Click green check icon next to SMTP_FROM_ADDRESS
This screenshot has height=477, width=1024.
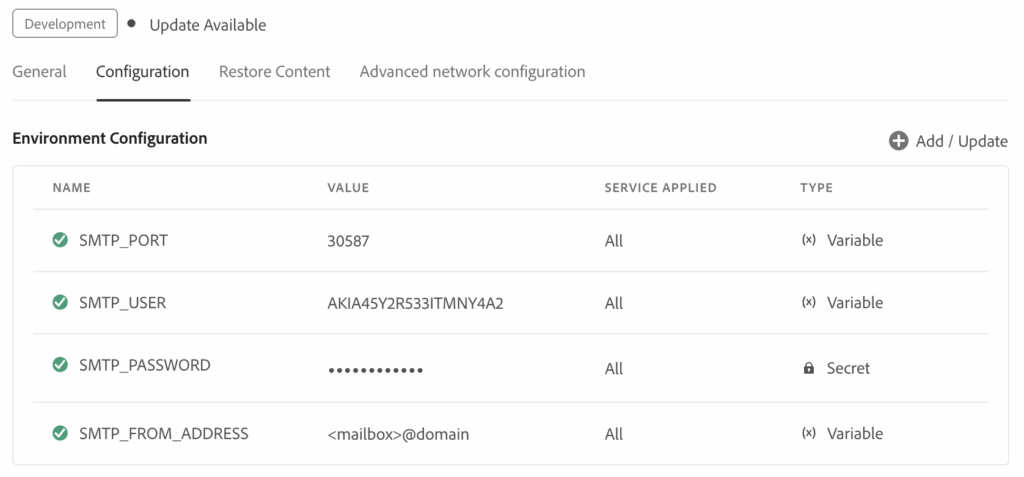(60, 433)
